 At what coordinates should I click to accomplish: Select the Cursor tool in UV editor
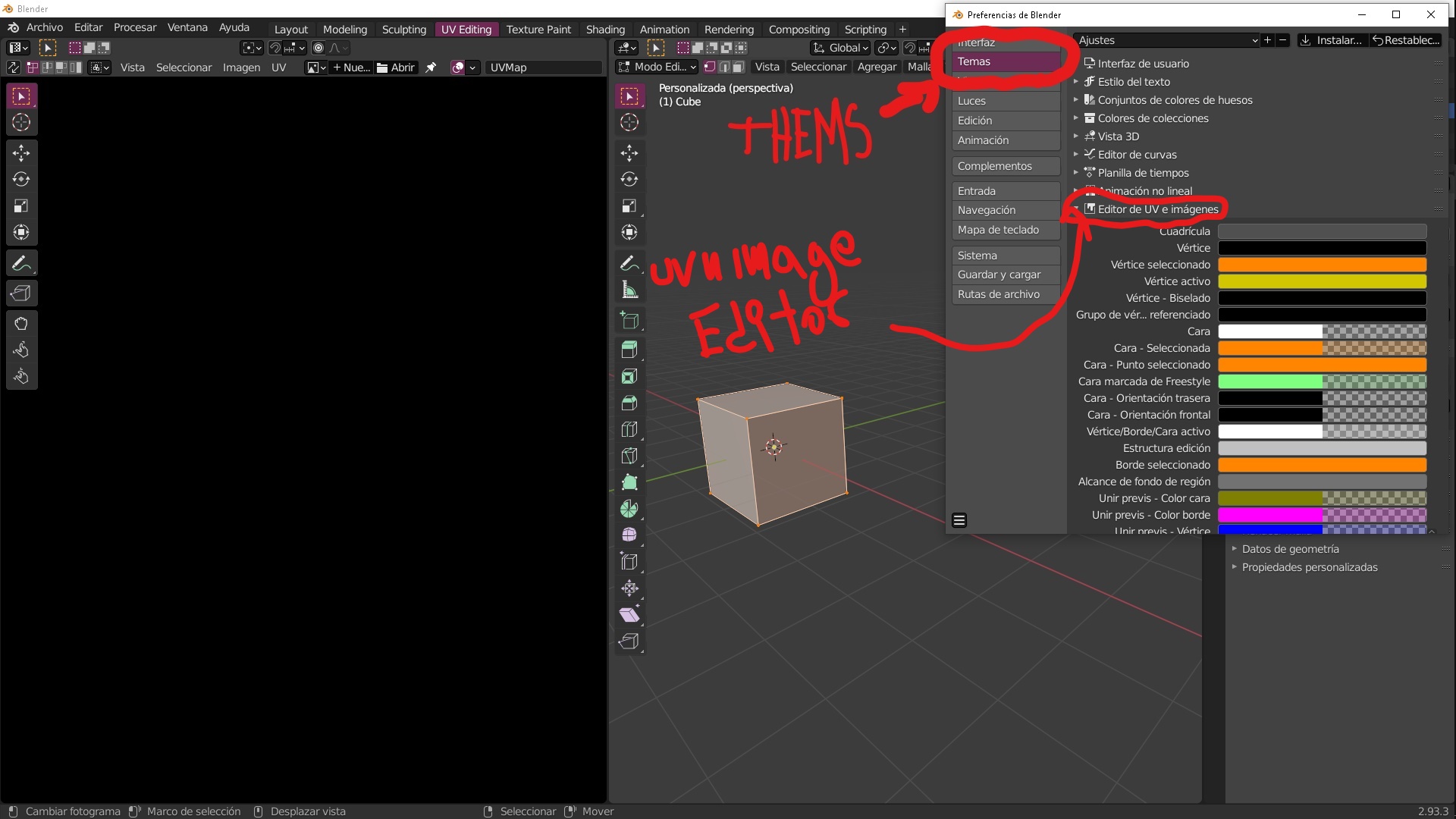[x=21, y=123]
